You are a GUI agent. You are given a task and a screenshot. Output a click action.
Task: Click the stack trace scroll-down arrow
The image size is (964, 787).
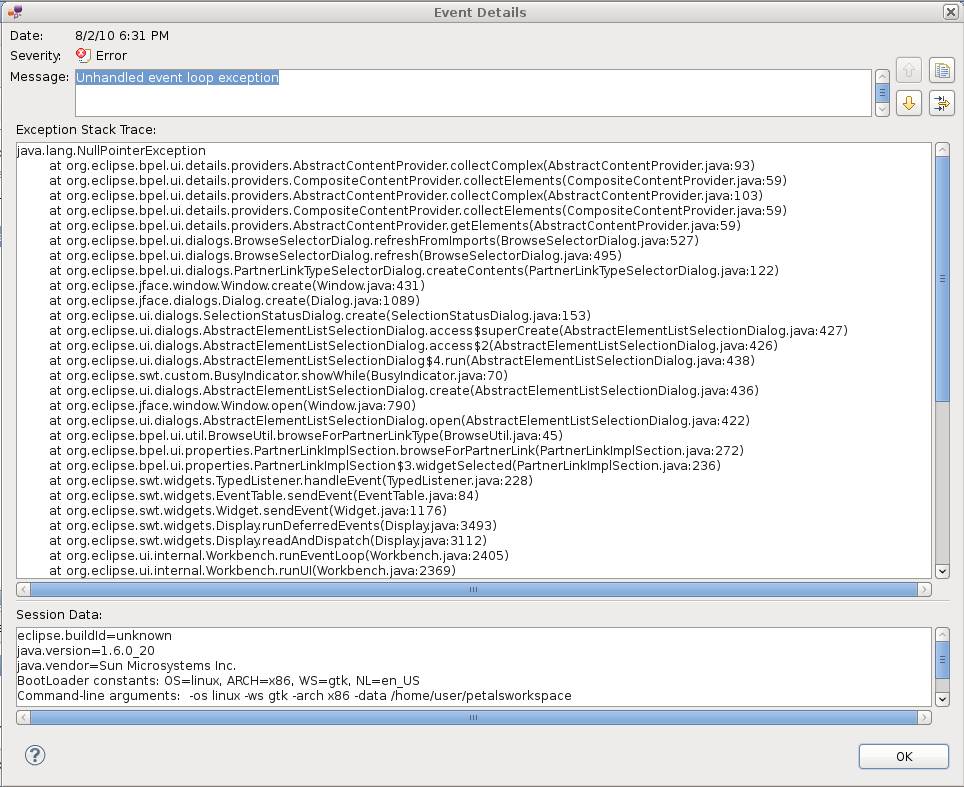click(941, 571)
